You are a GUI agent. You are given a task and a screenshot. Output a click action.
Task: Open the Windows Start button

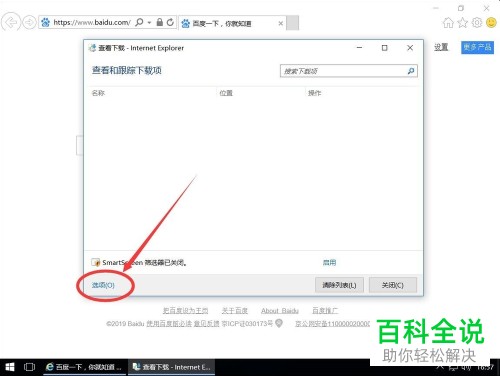[10, 367]
